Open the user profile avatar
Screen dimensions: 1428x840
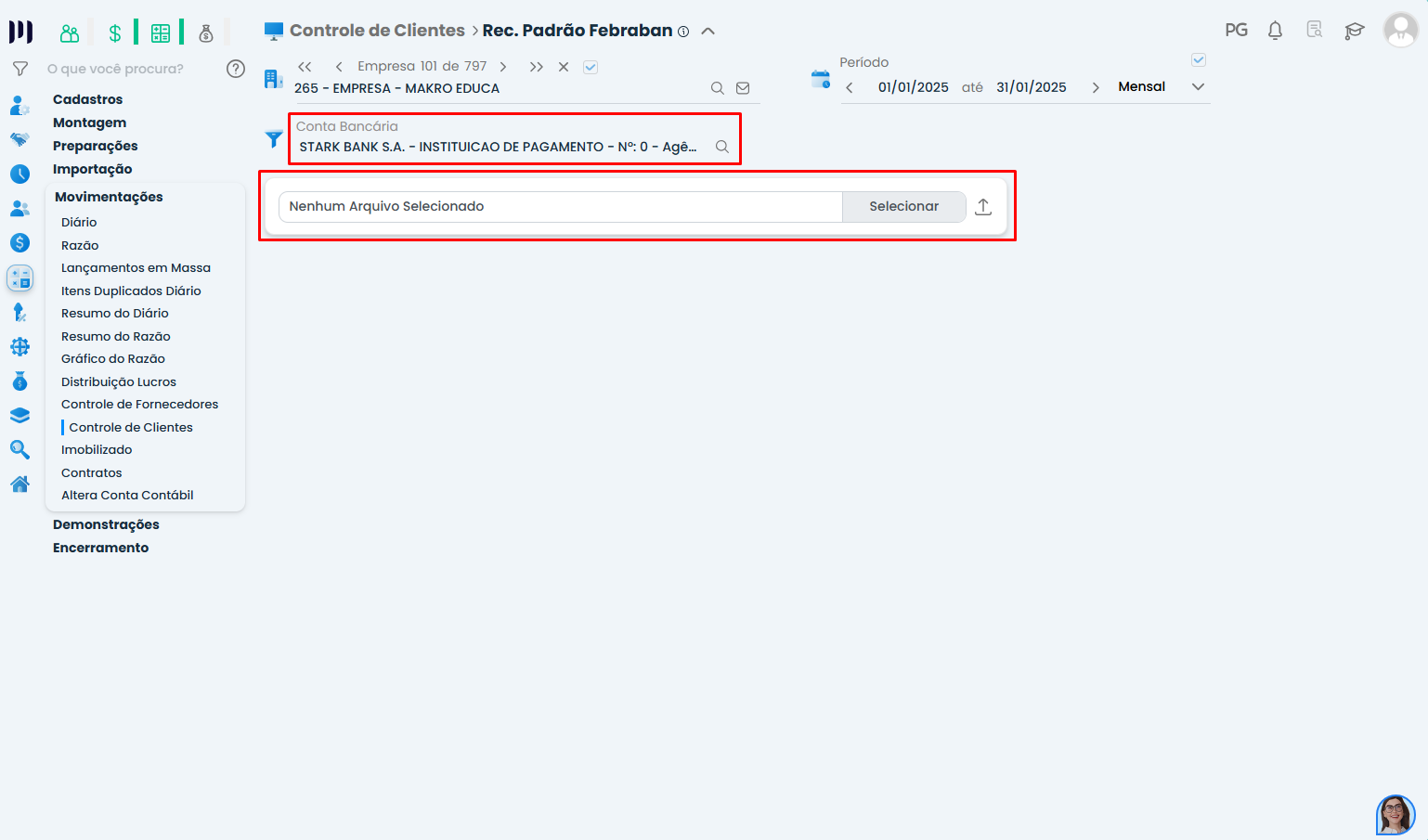[1400, 31]
